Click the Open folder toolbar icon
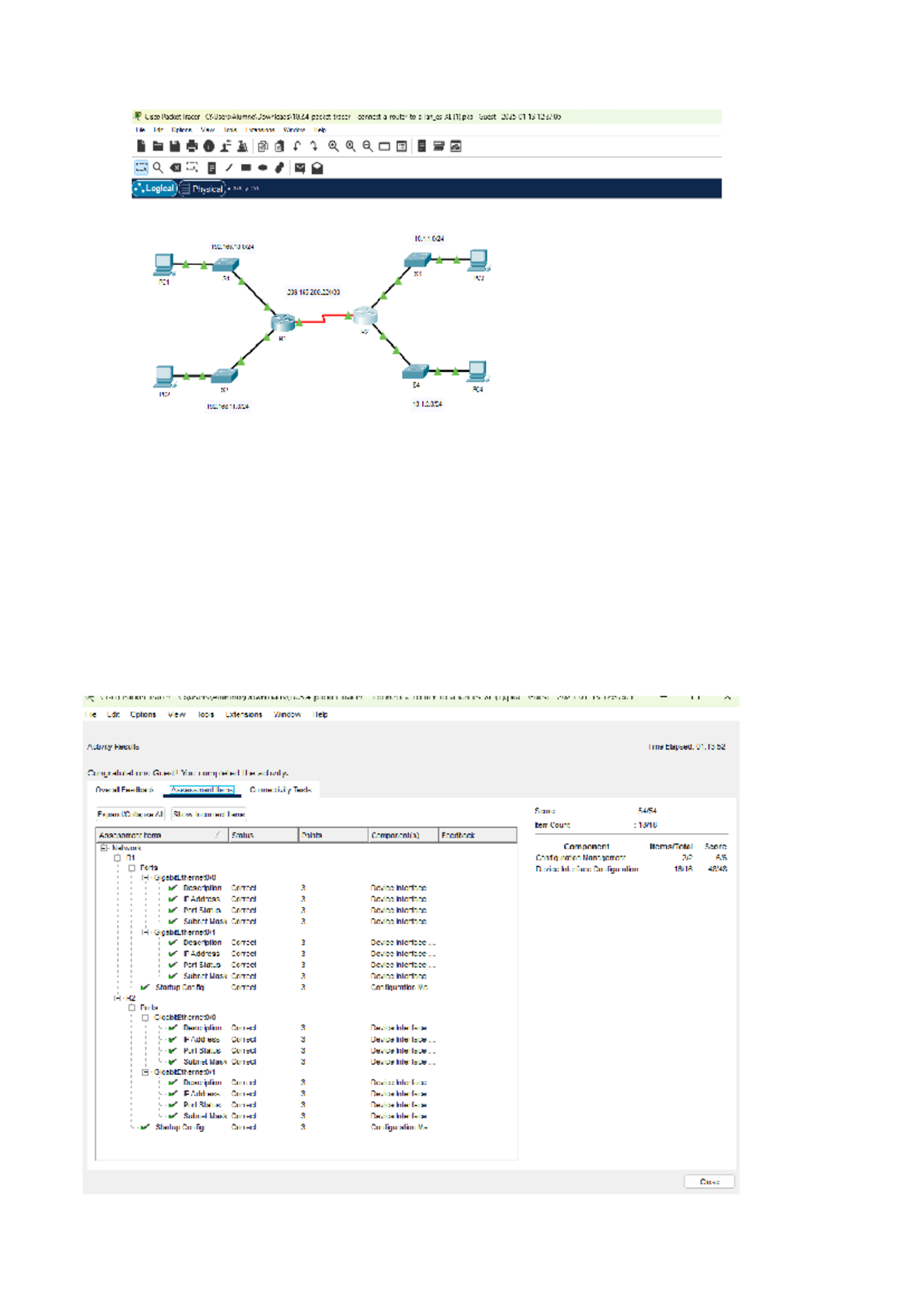This screenshot has height=1306, width=924. click(158, 146)
